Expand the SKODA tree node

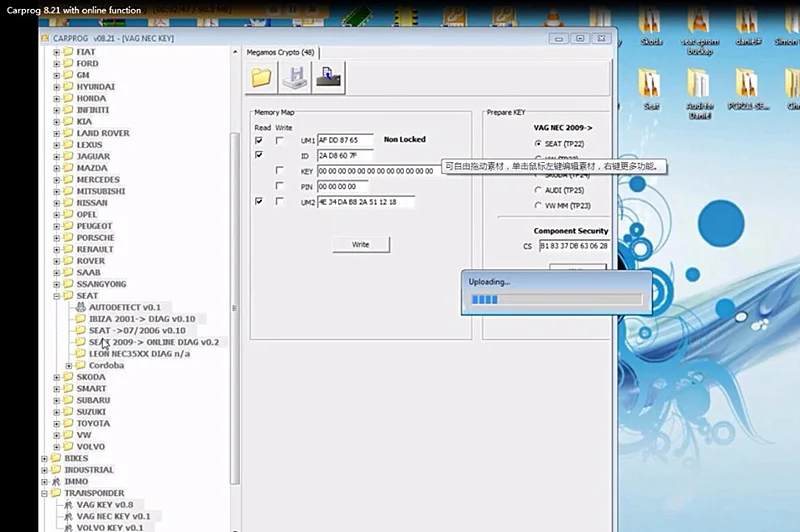(57, 377)
